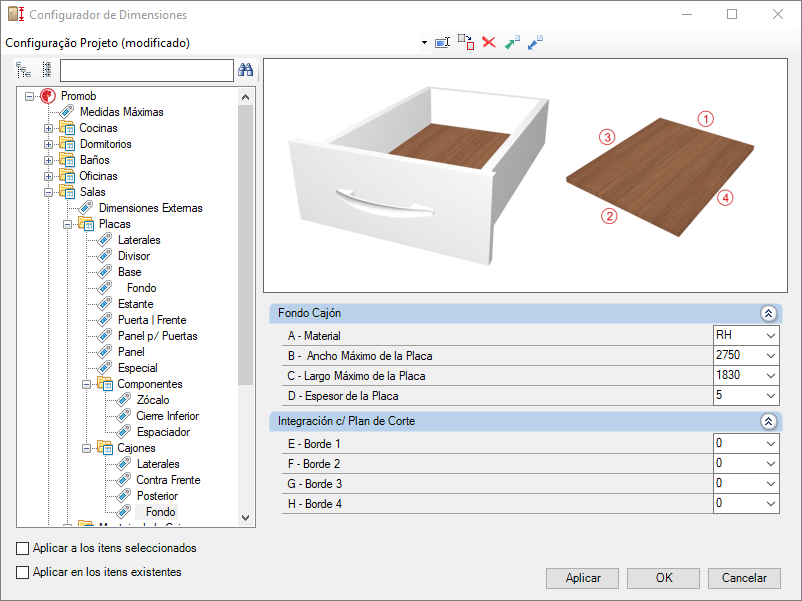Image resolution: width=802 pixels, height=601 pixels.
Task: Click tree scrollbar down arrow
Action: point(246,518)
